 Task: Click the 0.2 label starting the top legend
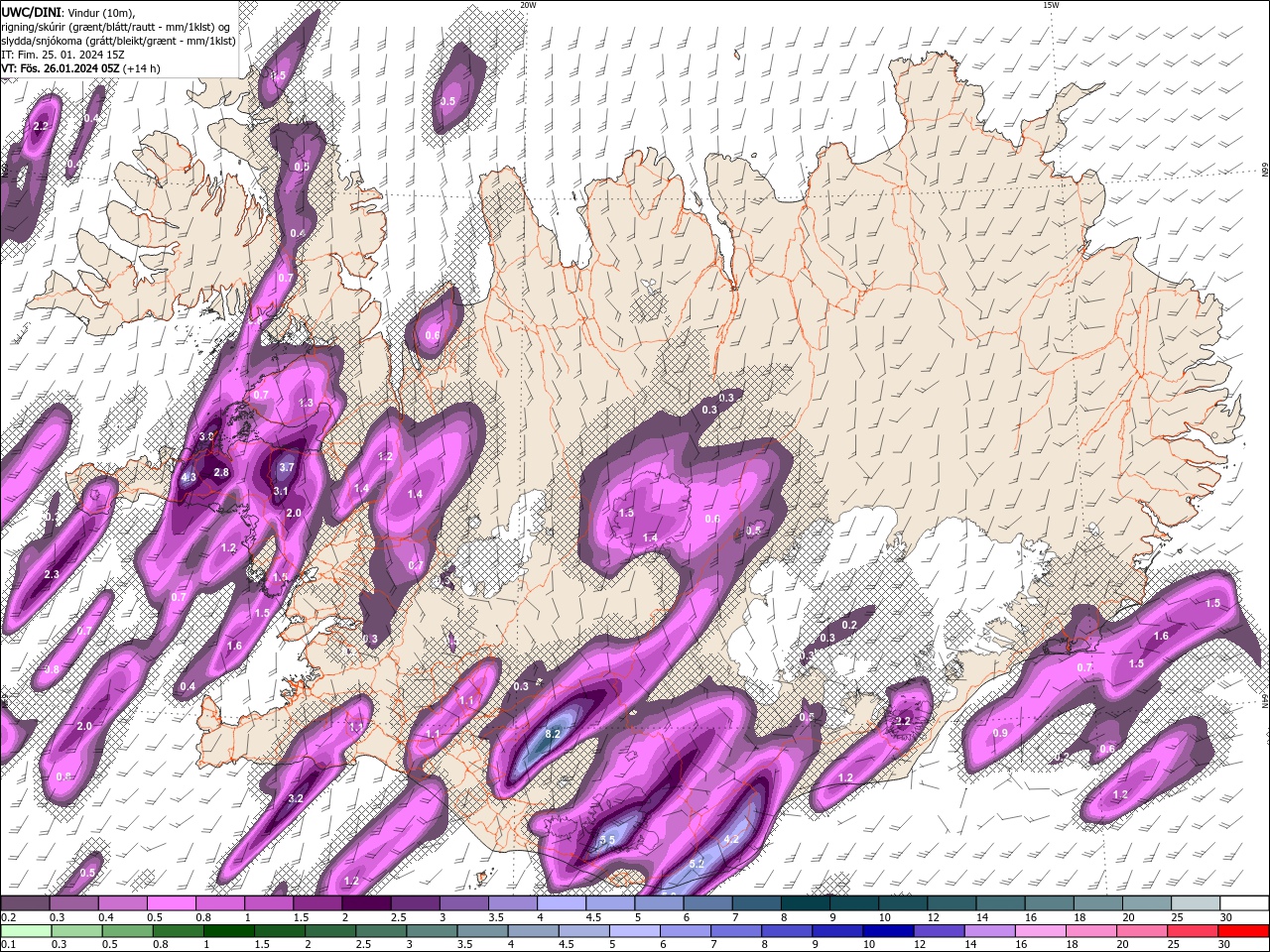(x=8, y=917)
